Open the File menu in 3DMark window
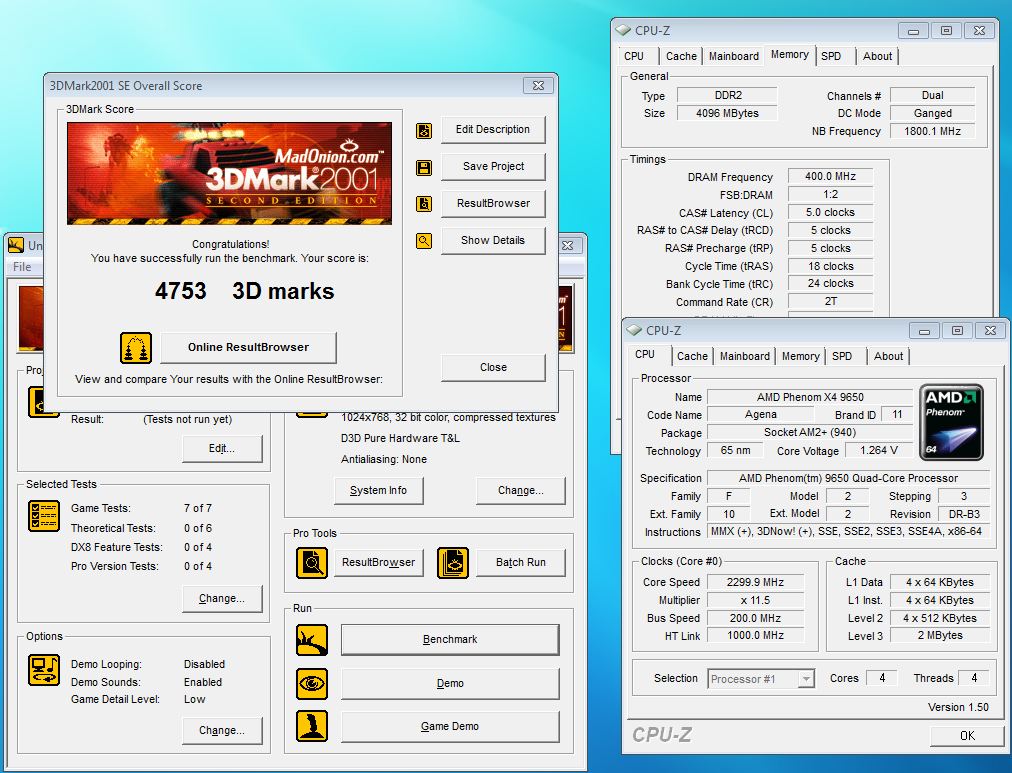This screenshot has width=1012, height=773. click(x=22, y=266)
